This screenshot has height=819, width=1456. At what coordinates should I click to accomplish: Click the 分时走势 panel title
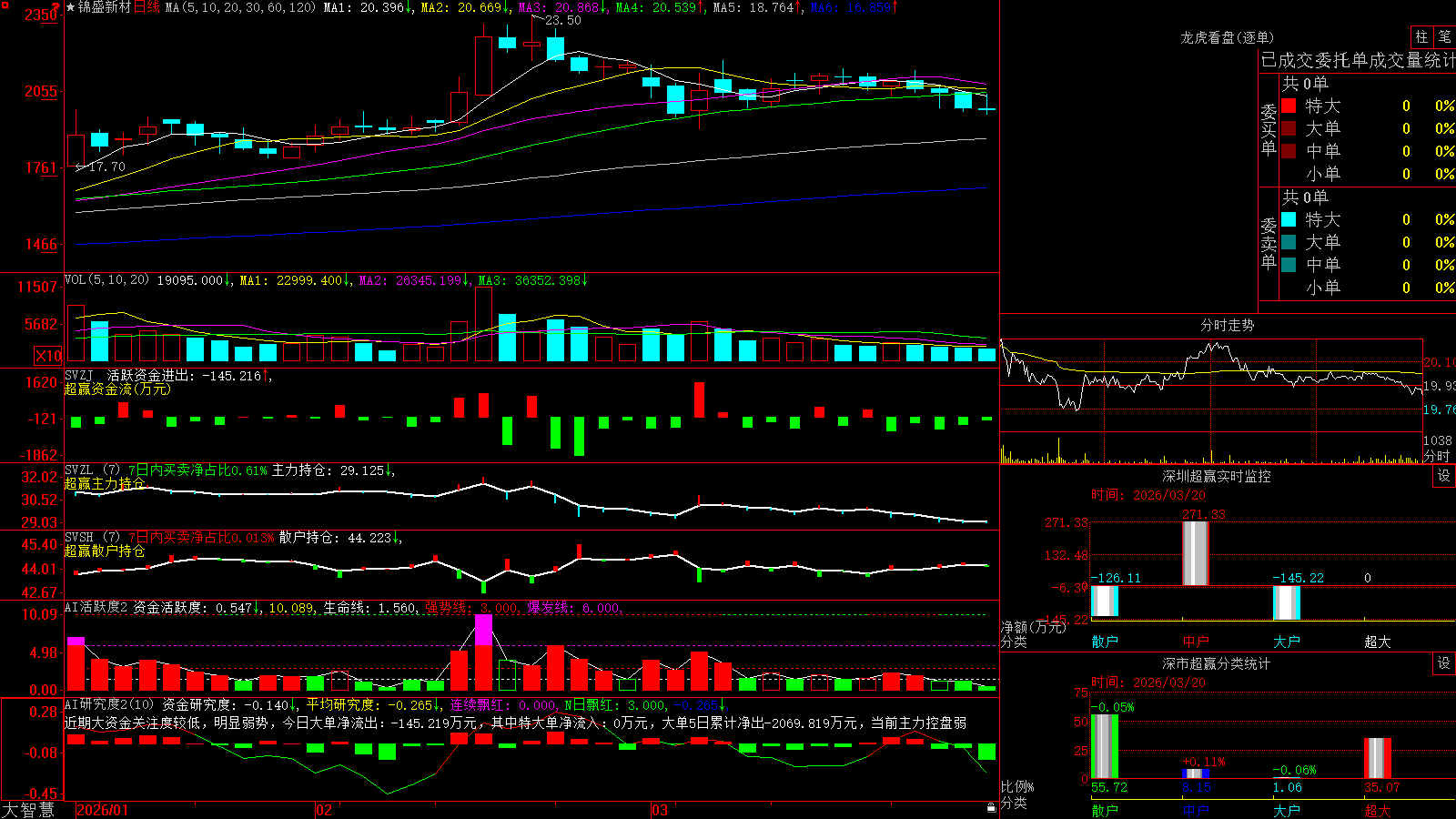(x=1227, y=325)
